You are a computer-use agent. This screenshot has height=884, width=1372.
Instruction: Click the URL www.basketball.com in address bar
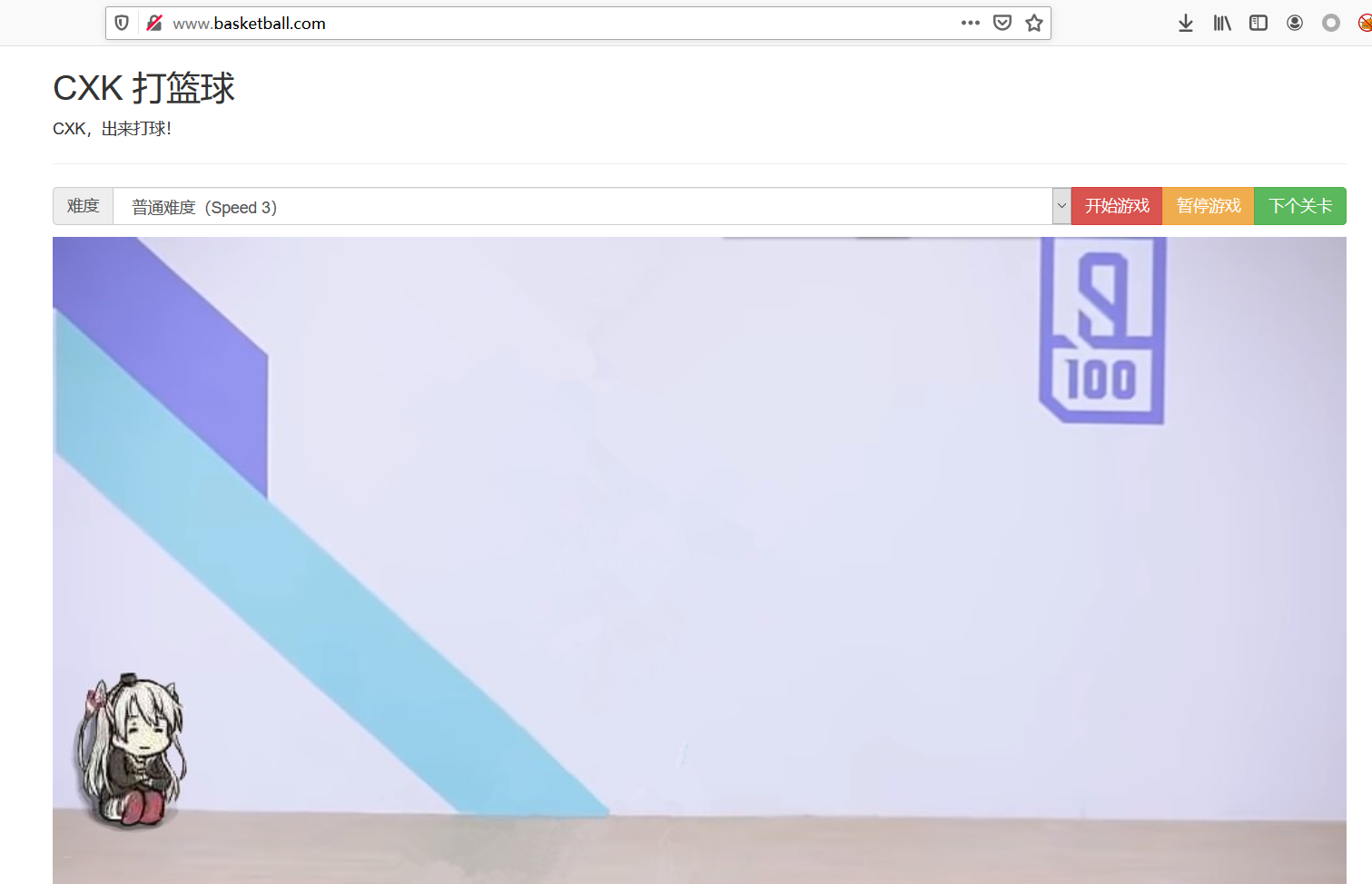(x=249, y=24)
